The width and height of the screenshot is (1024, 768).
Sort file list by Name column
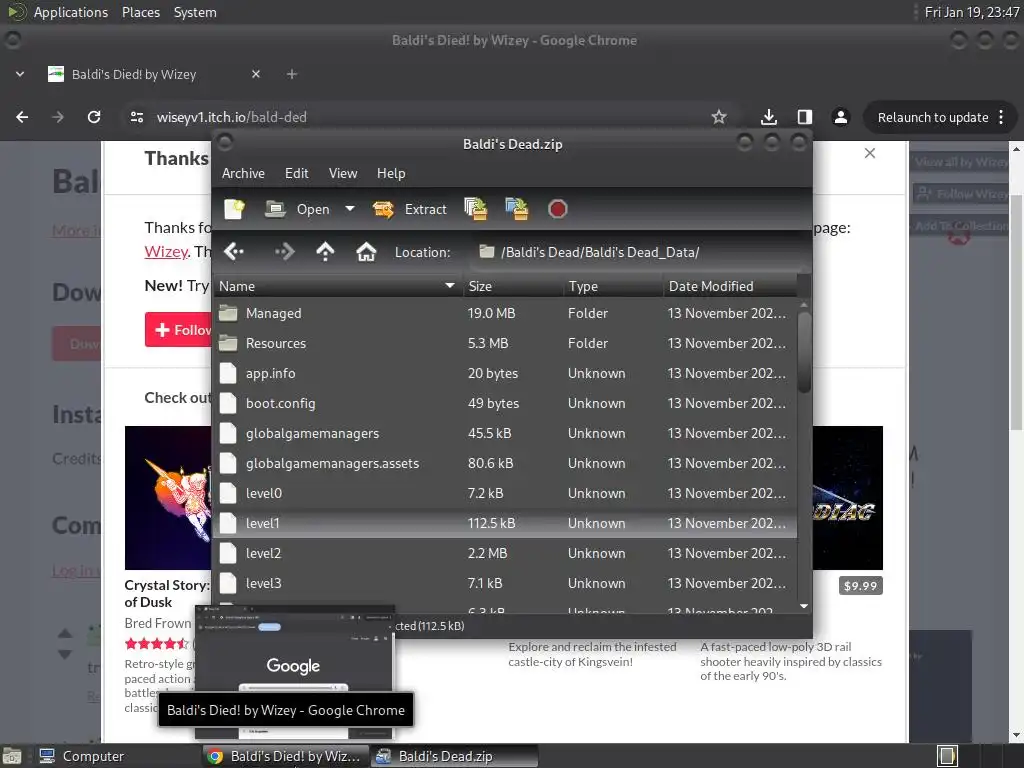tap(338, 286)
